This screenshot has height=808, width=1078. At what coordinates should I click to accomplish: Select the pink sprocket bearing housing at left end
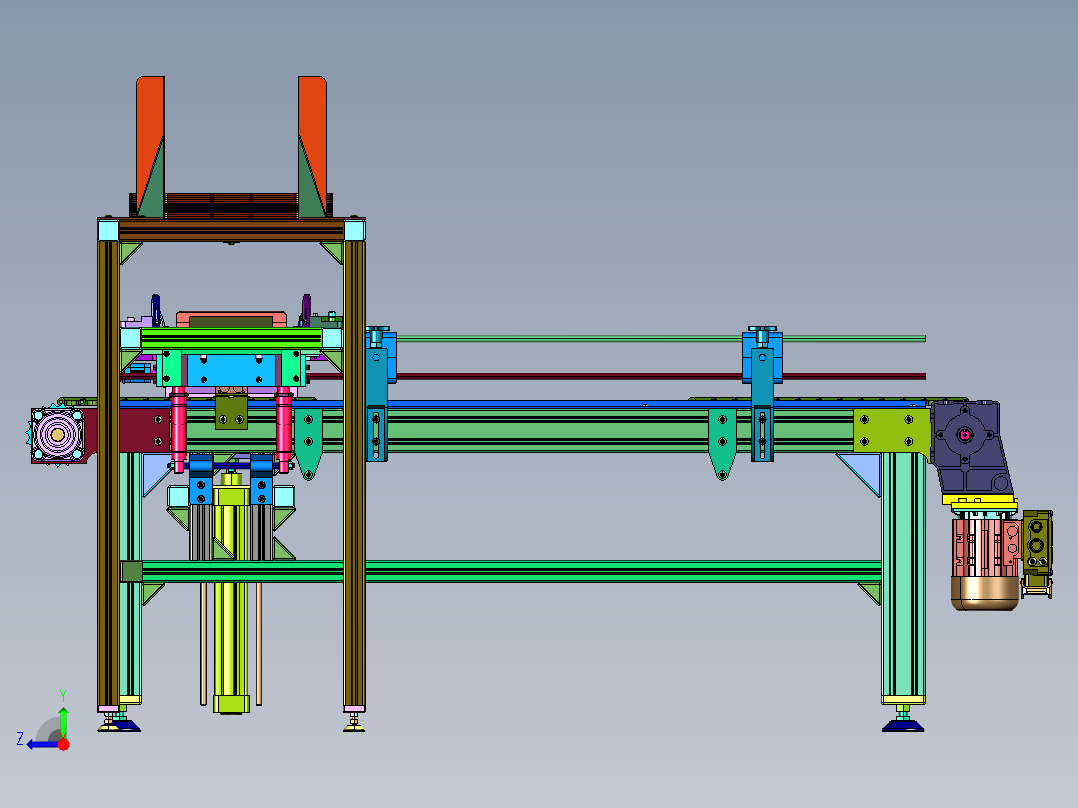[58, 435]
